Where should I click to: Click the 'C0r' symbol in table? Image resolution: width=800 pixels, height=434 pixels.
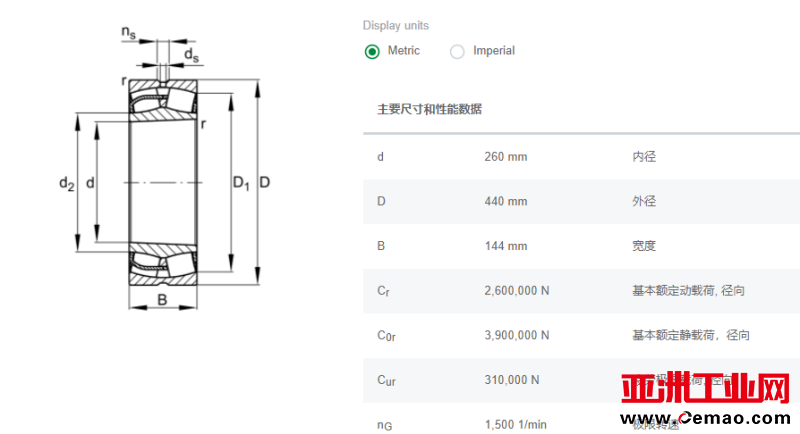coord(386,336)
